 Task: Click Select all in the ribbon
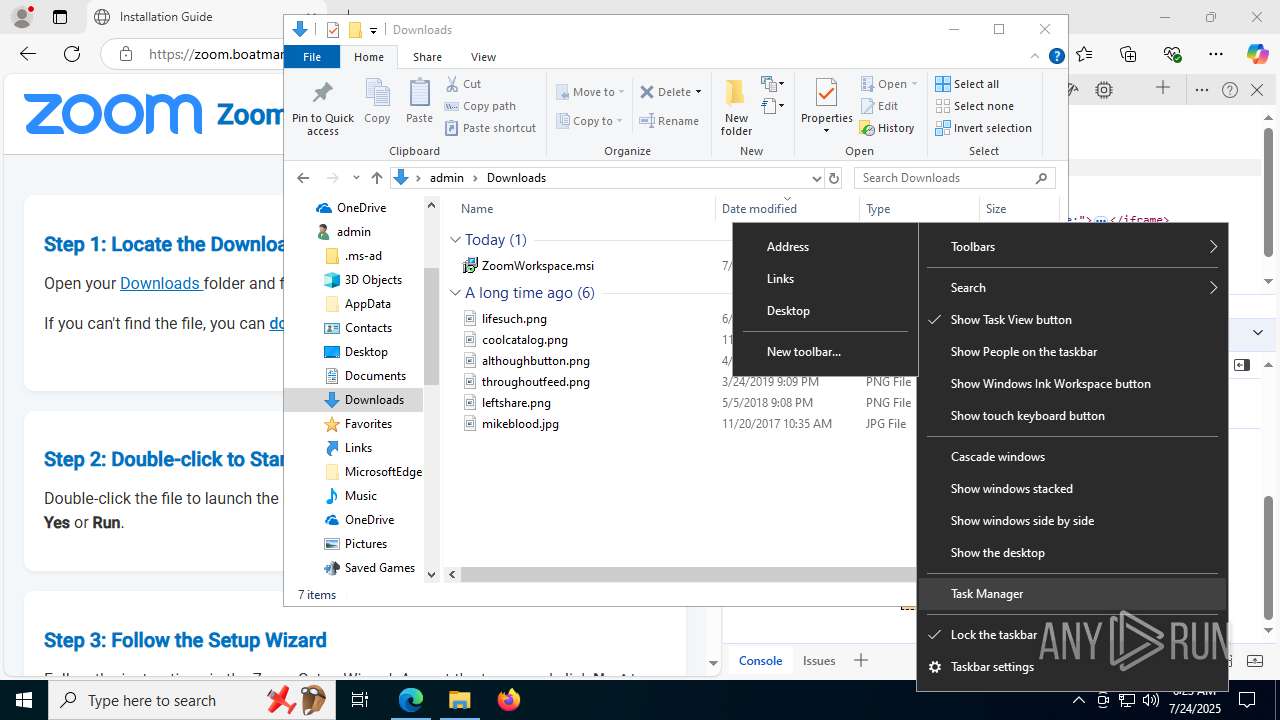(x=967, y=84)
